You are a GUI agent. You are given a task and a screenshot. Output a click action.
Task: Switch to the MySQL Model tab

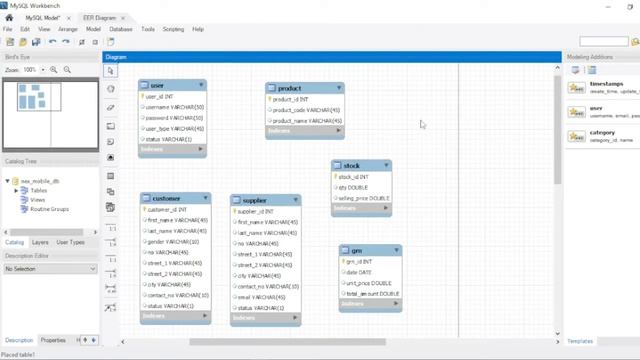[x=42, y=18]
